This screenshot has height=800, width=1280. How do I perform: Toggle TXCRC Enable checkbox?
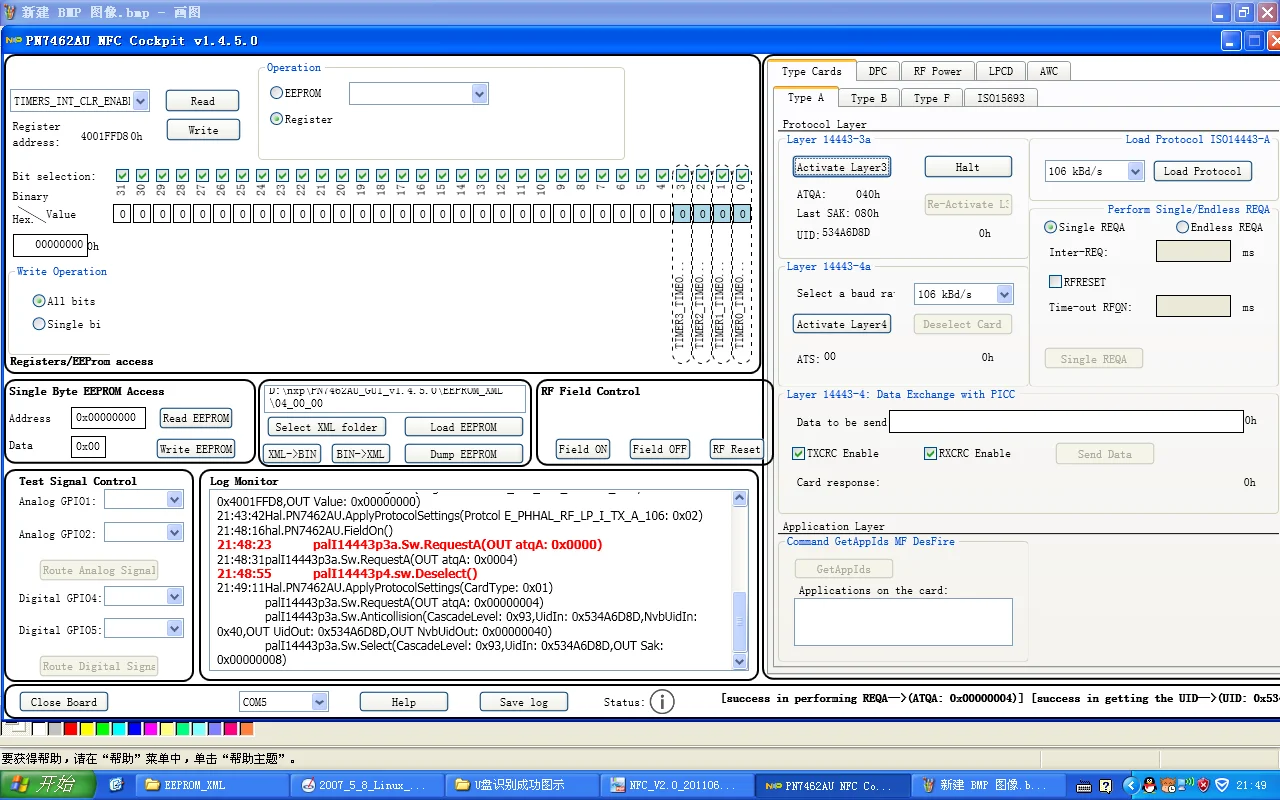coord(799,453)
